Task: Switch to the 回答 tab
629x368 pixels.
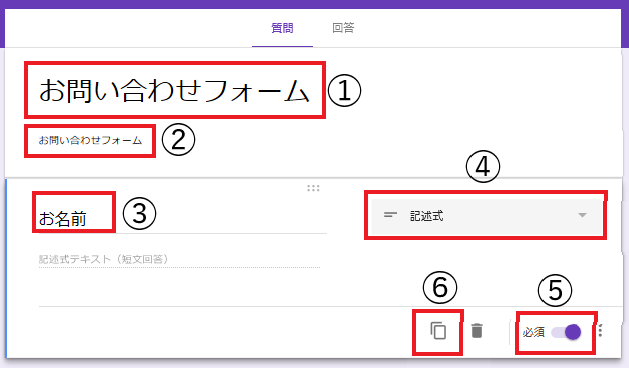Action: click(343, 28)
